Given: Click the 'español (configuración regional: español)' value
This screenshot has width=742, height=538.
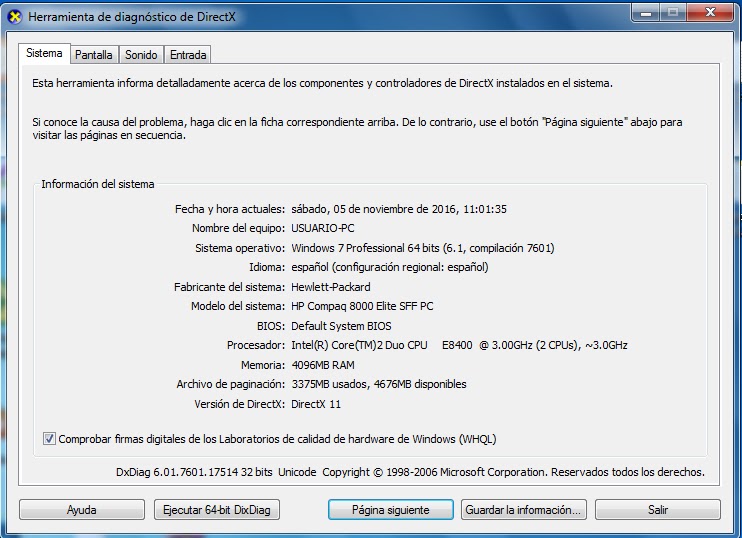Looking at the screenshot, I should pyautogui.click(x=389, y=267).
